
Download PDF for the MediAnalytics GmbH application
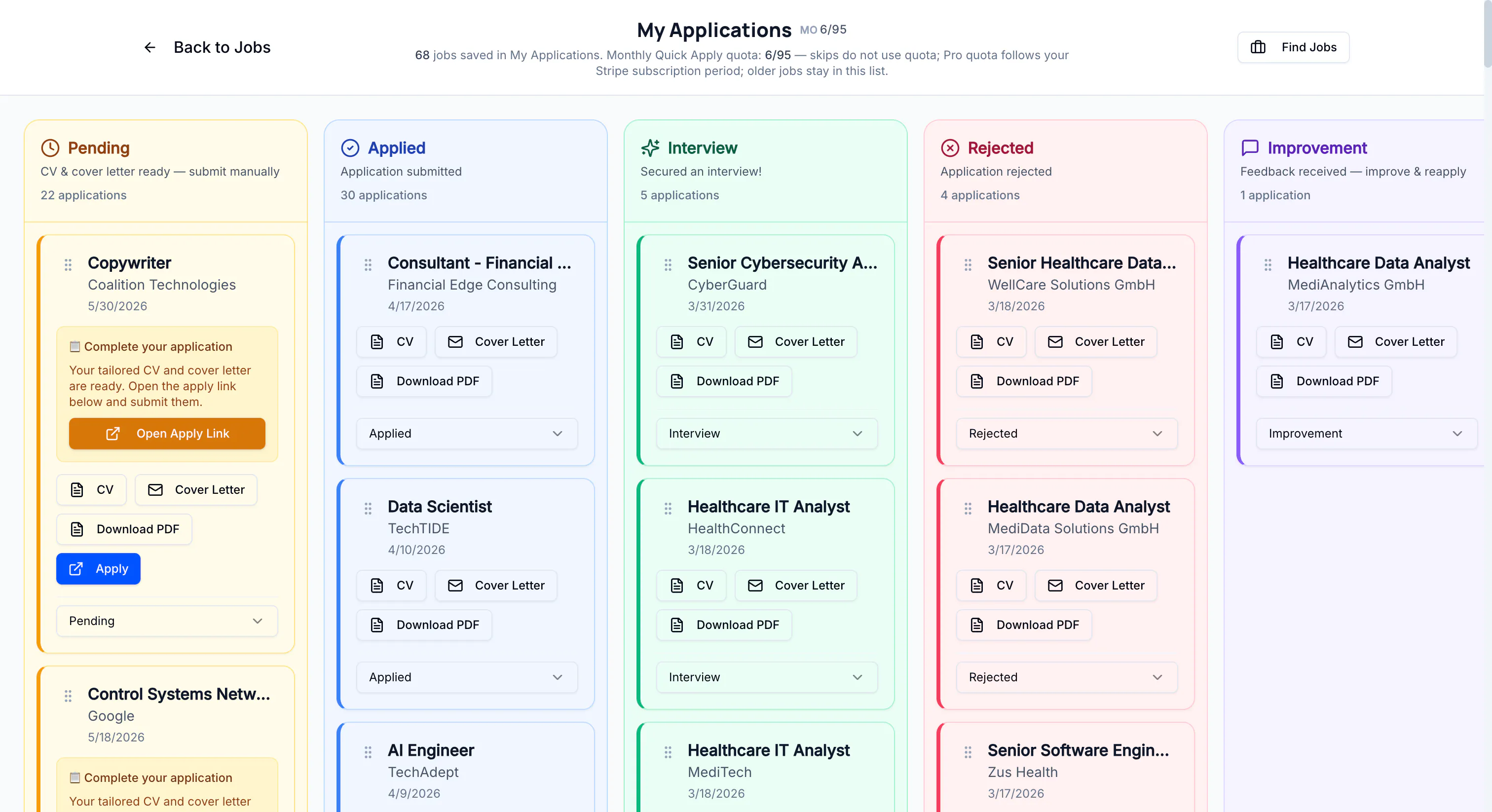(1325, 382)
